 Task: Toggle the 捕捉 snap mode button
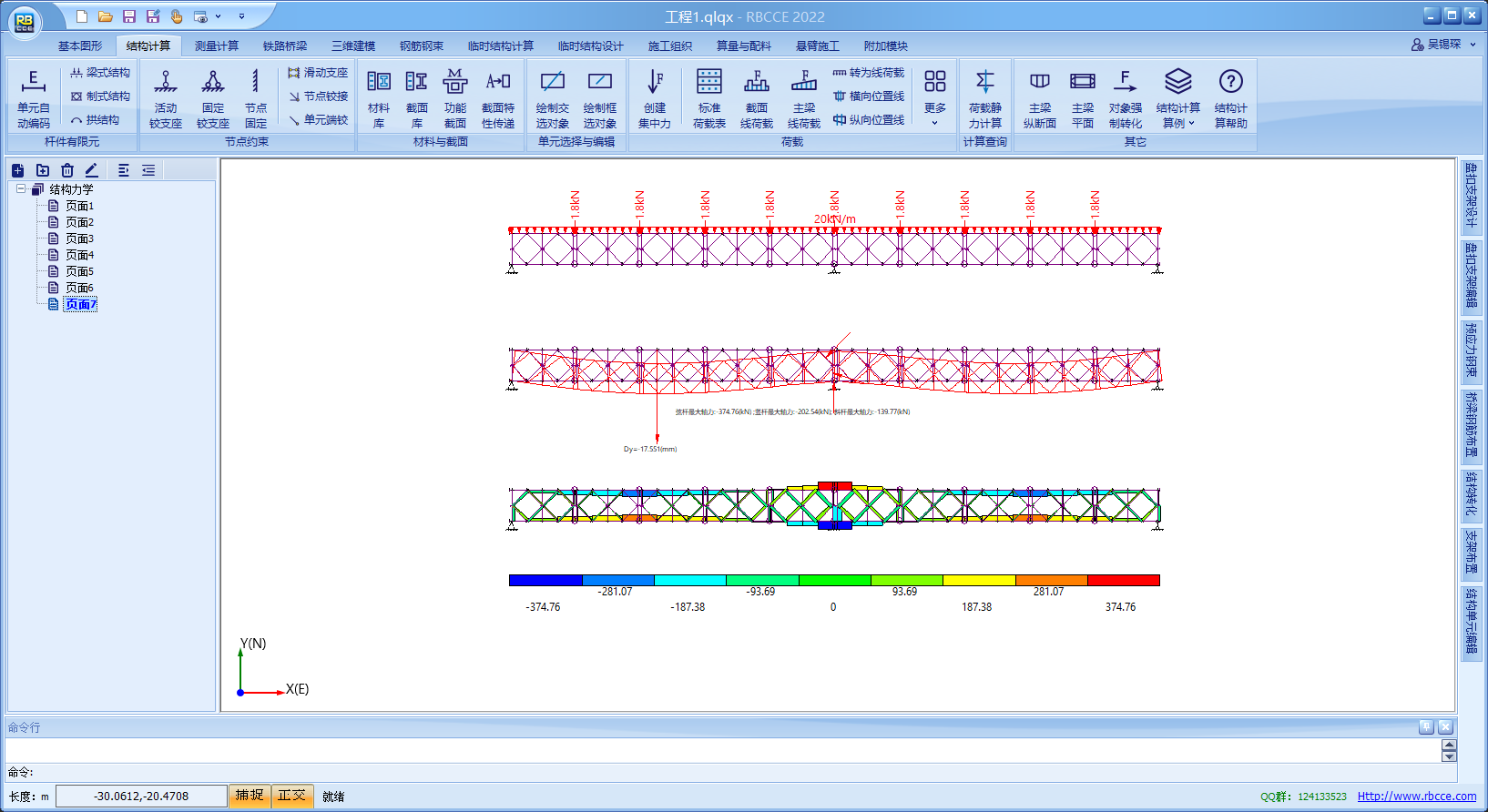[250, 796]
